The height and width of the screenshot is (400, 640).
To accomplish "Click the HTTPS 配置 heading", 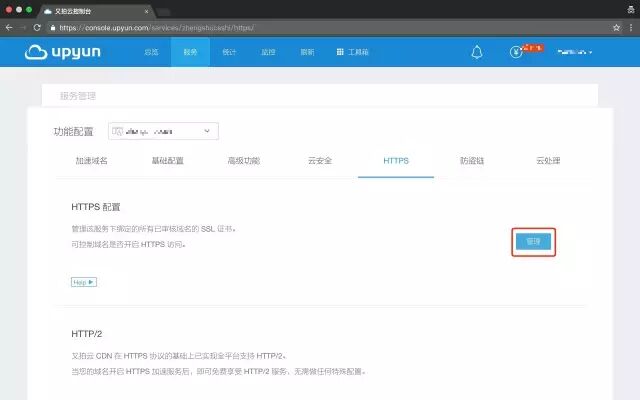I will tap(96, 207).
